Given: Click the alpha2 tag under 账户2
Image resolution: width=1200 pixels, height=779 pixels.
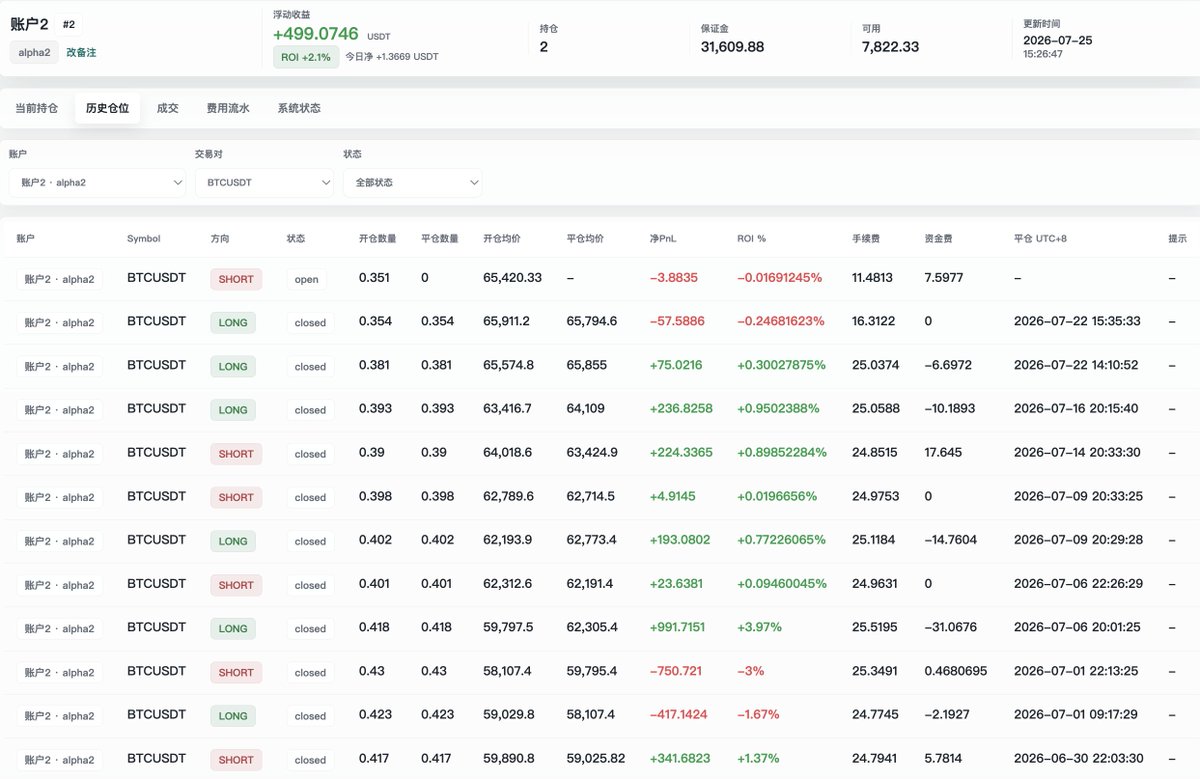Looking at the screenshot, I should click(34, 52).
